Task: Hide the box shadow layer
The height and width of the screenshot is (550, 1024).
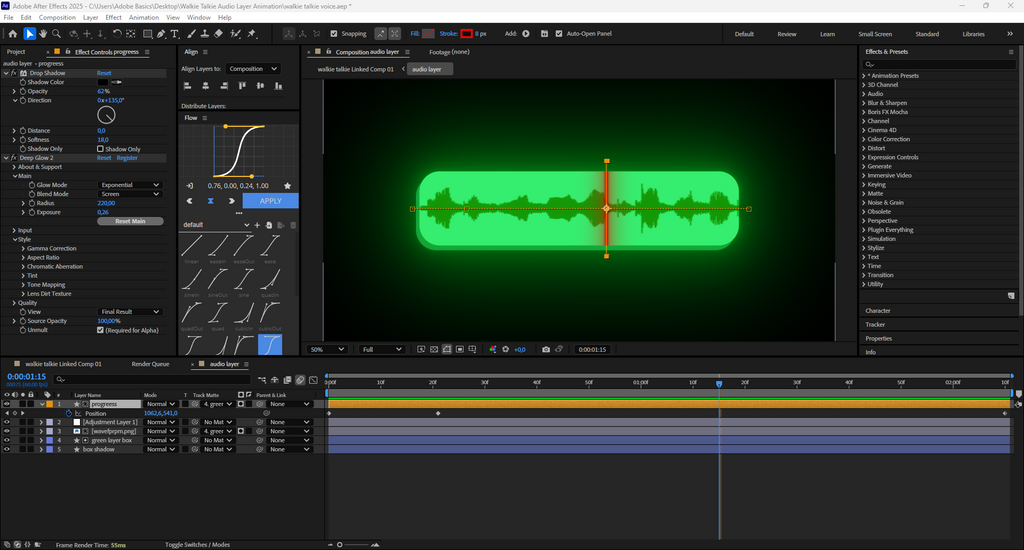Action: pos(7,449)
